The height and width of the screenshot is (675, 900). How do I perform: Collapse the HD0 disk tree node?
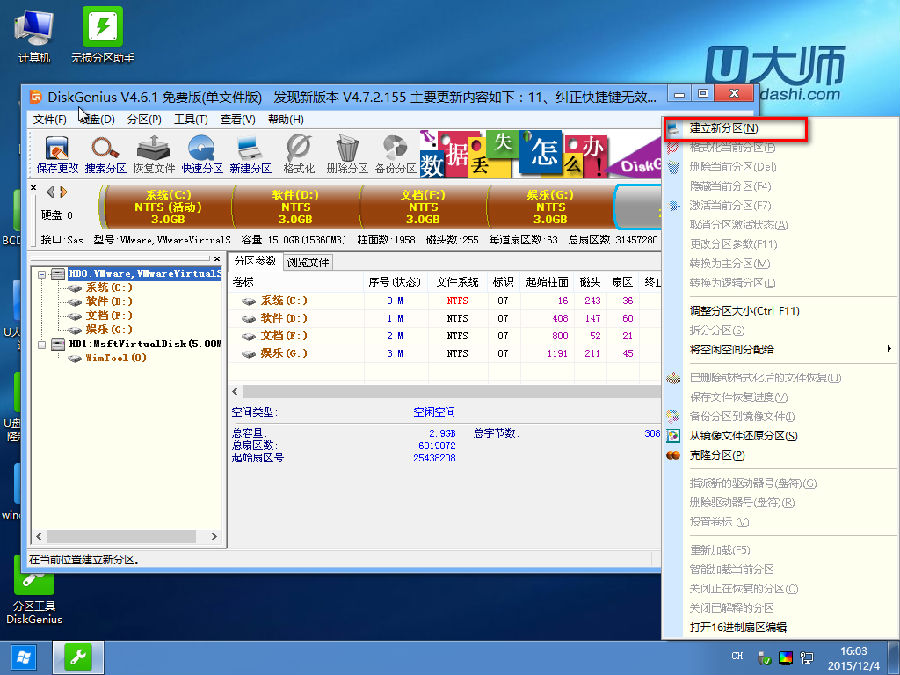(42, 274)
